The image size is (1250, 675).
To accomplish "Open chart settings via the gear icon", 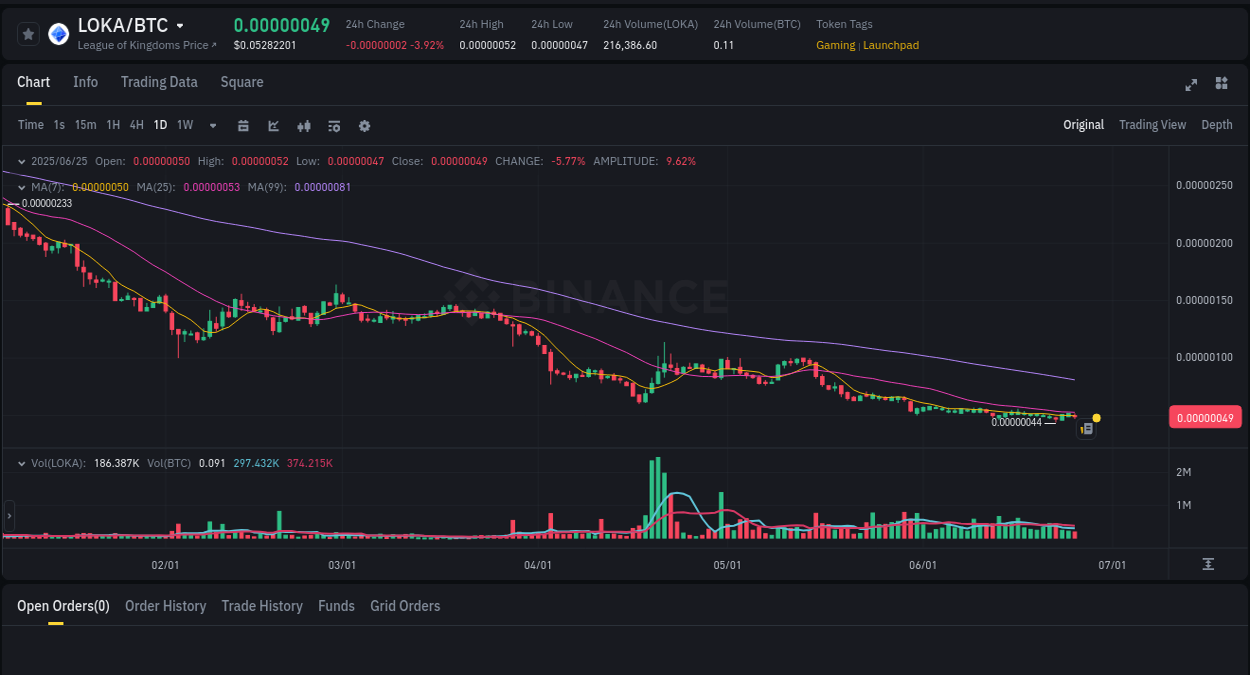I will pos(364,125).
